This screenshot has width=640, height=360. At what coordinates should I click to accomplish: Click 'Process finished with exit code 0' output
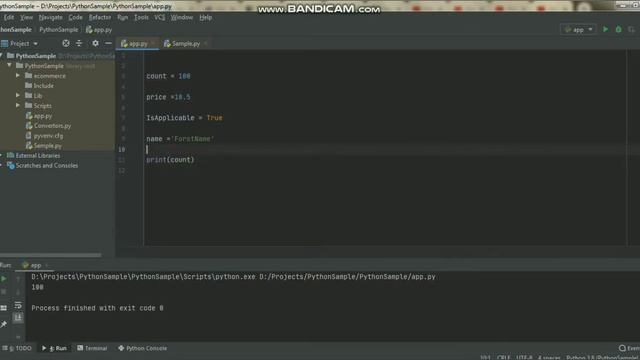pyautogui.click(x=97, y=308)
